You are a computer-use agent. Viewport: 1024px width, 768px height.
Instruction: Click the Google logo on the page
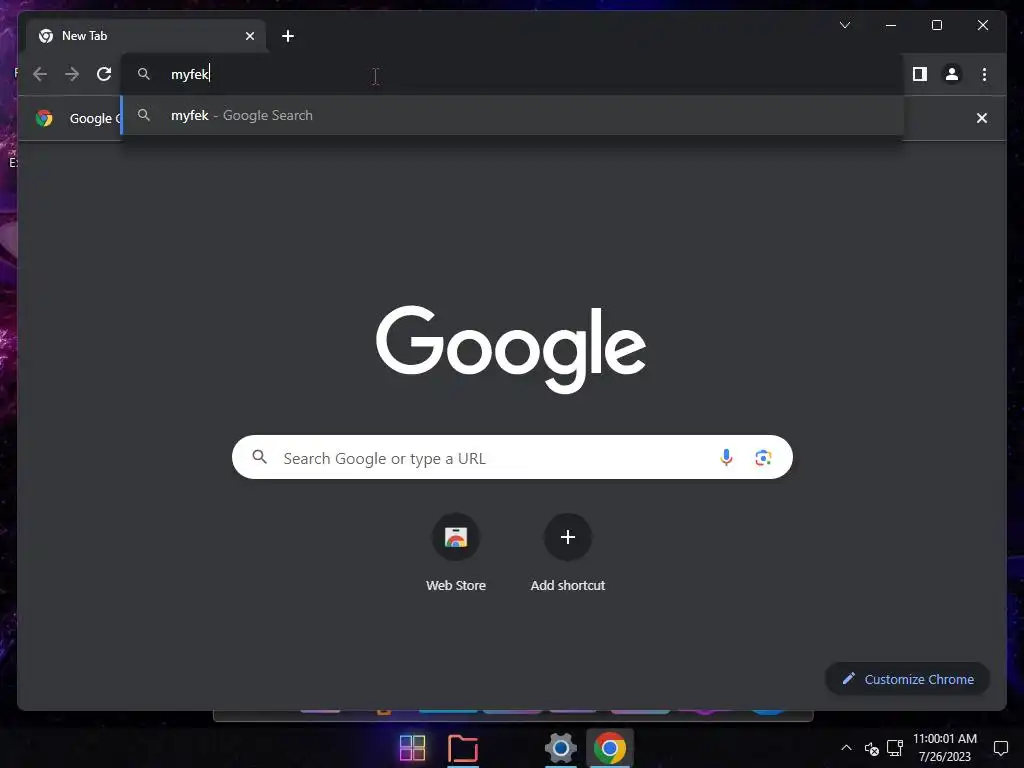click(511, 349)
